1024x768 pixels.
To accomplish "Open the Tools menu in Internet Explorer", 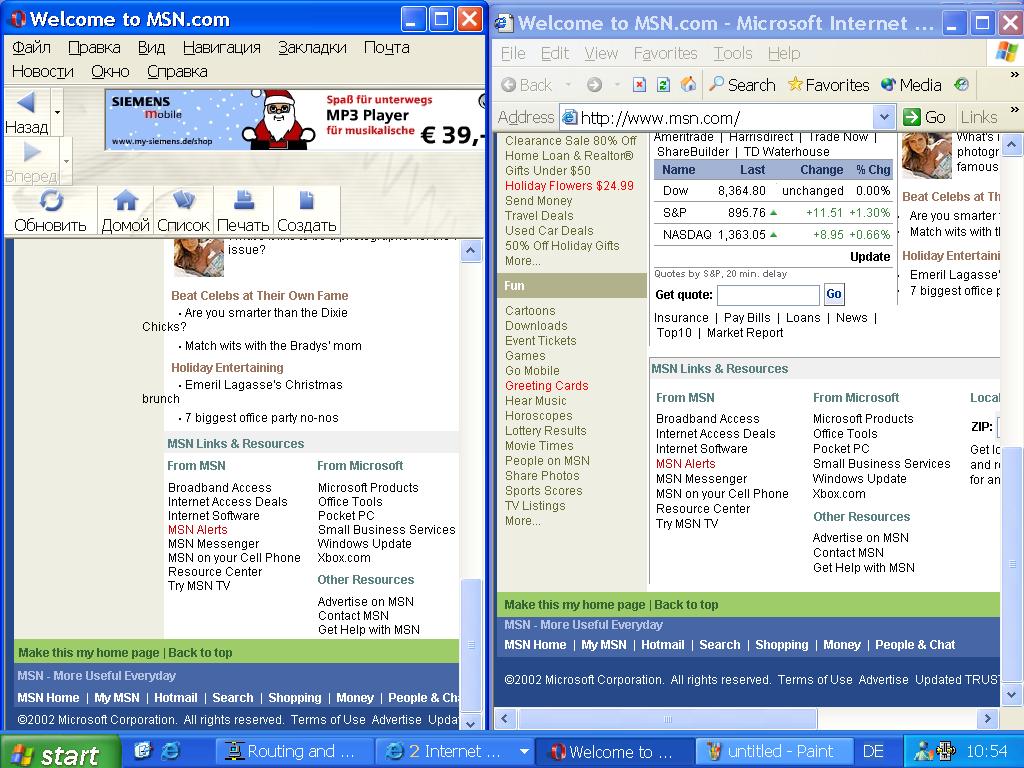I will 733,53.
